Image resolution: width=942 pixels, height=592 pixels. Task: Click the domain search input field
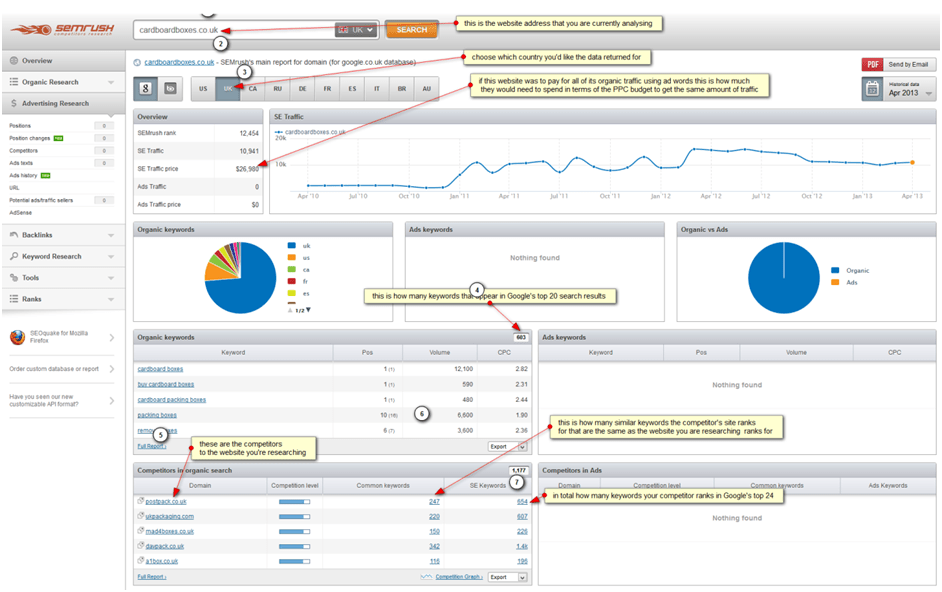[x=234, y=29]
